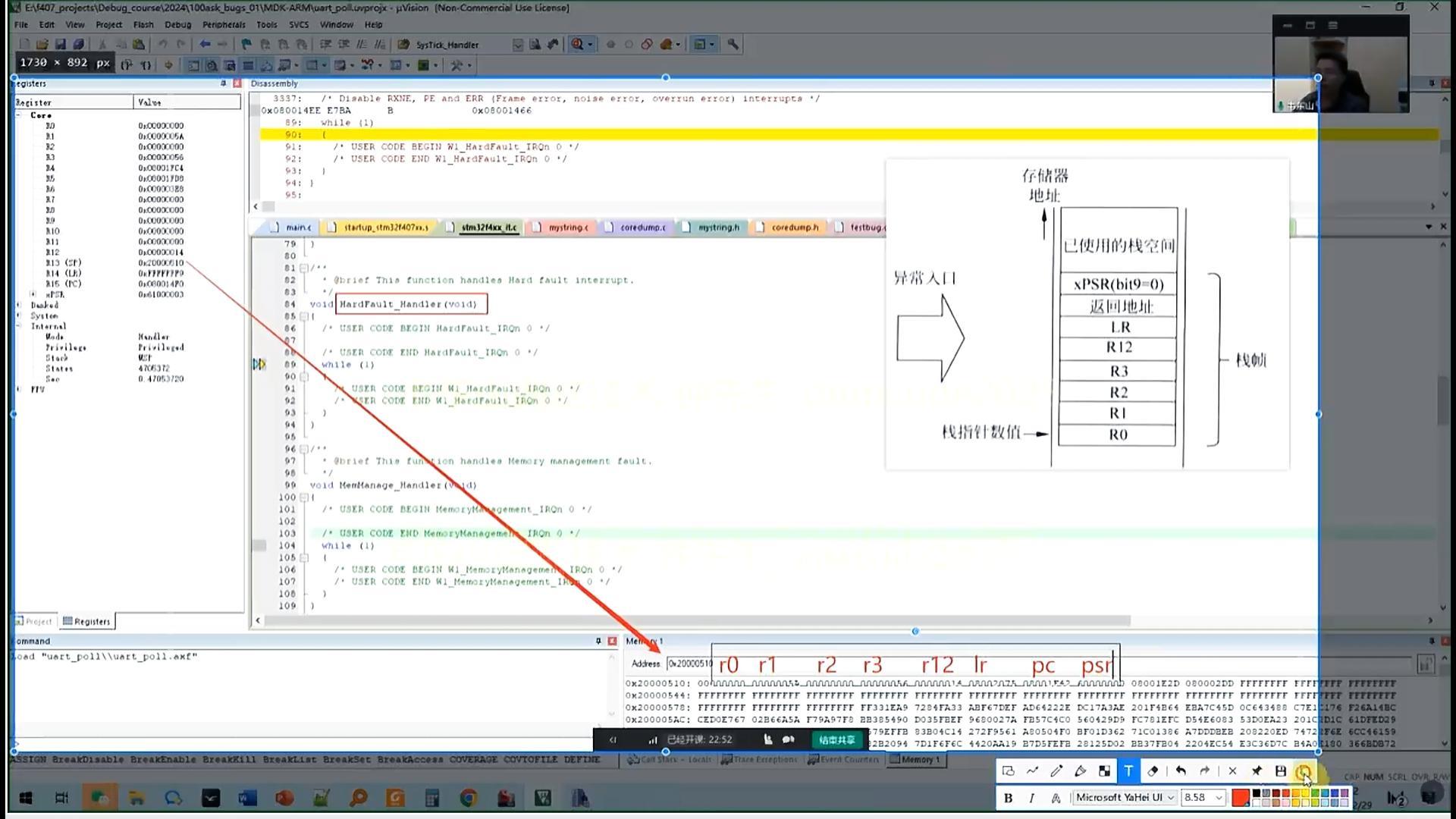Viewport: 1456px width, 819px height.
Task: Navigate backwards with the blue arrow icon
Action: (x=205, y=44)
